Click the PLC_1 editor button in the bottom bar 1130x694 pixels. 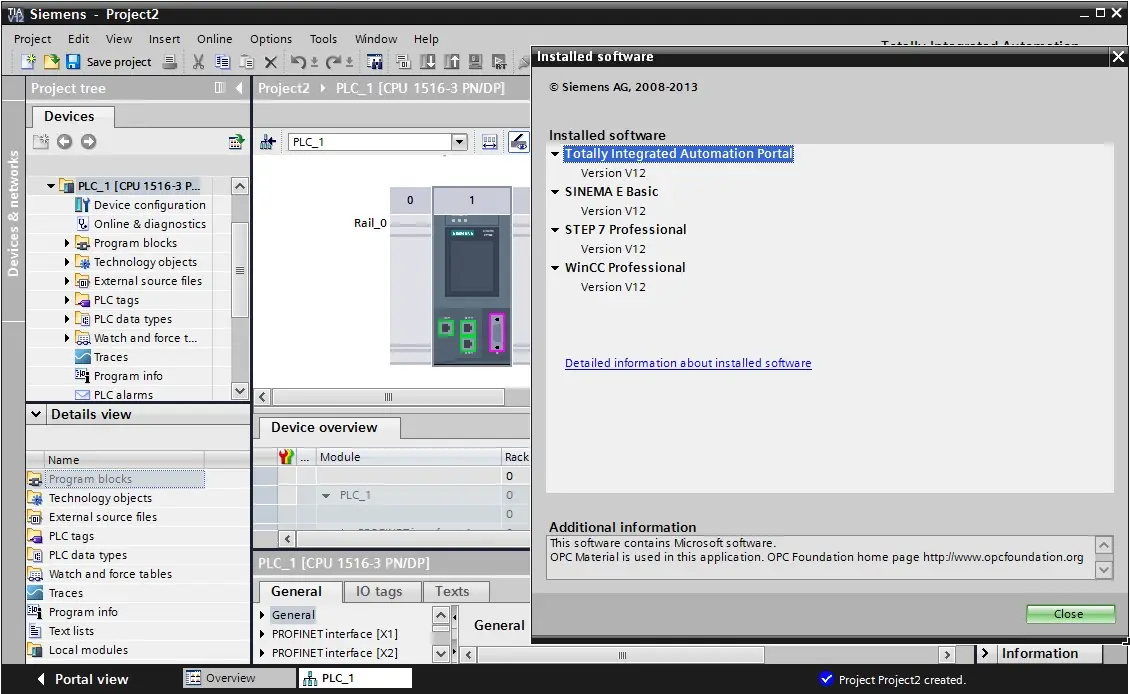pyautogui.click(x=355, y=678)
